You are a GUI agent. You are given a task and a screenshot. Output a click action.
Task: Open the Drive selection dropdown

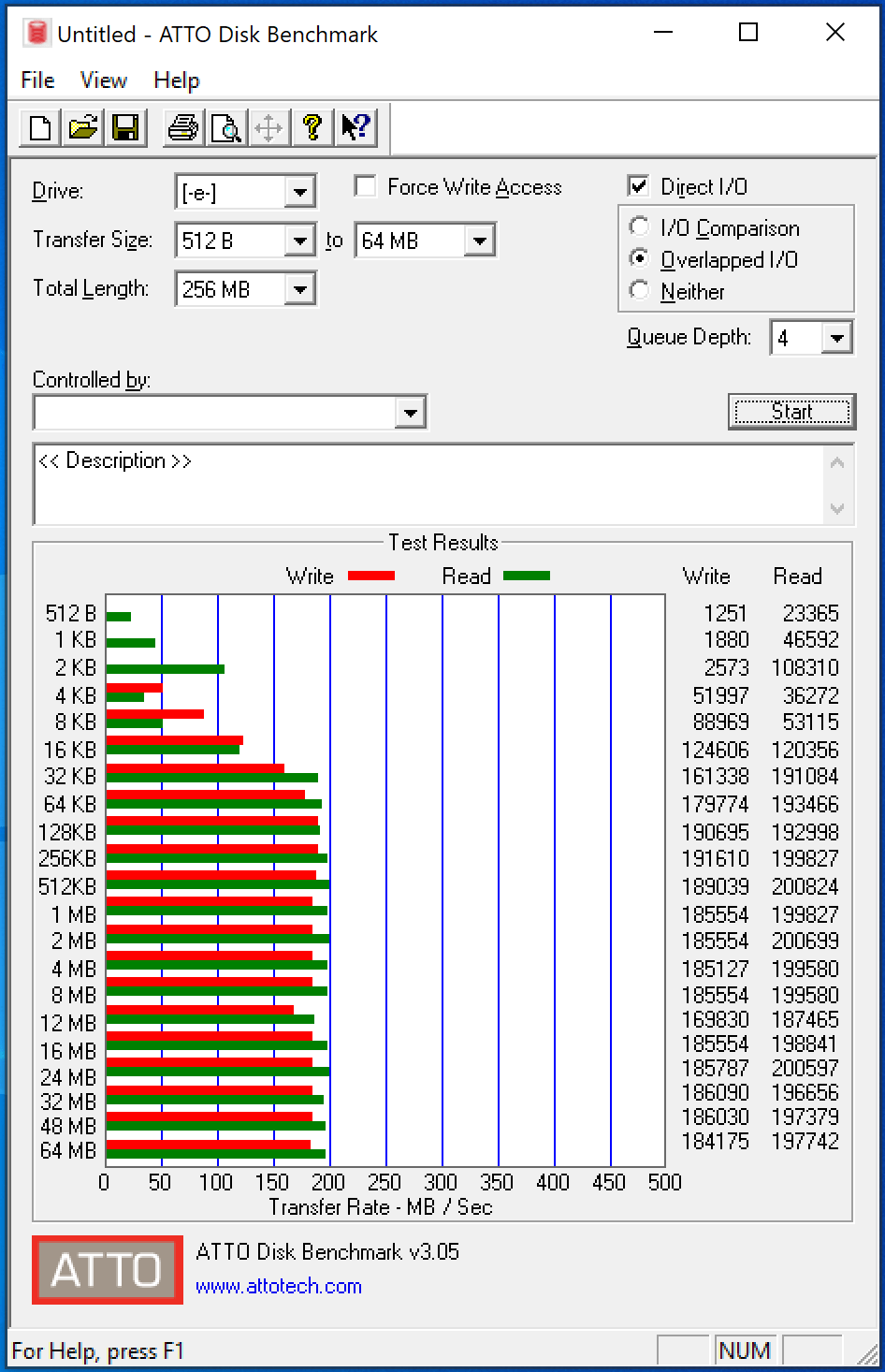299,191
